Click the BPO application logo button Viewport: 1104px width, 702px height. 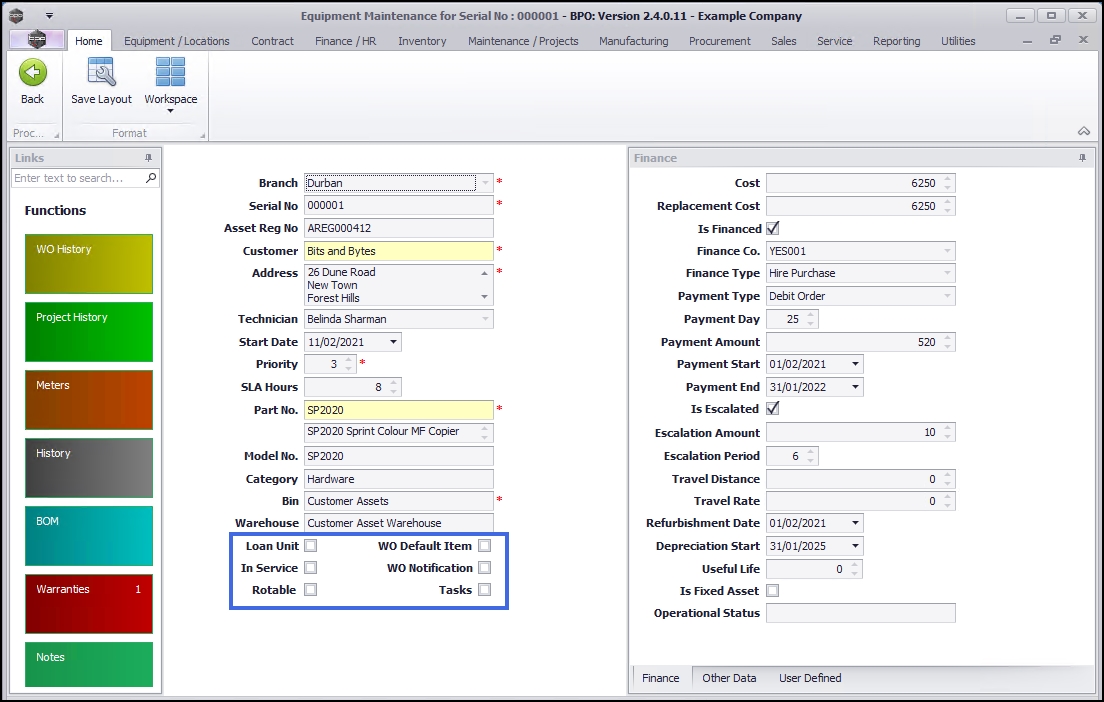pos(37,40)
